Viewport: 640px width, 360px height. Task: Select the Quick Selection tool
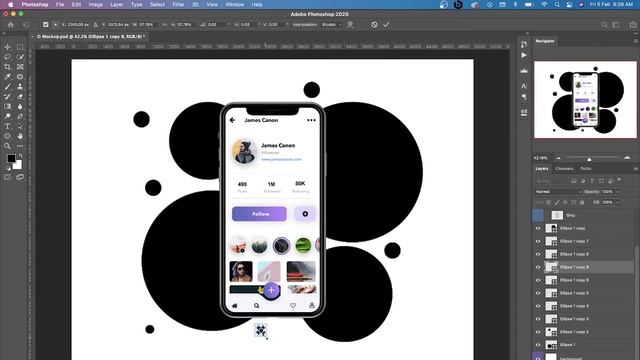pos(20,57)
